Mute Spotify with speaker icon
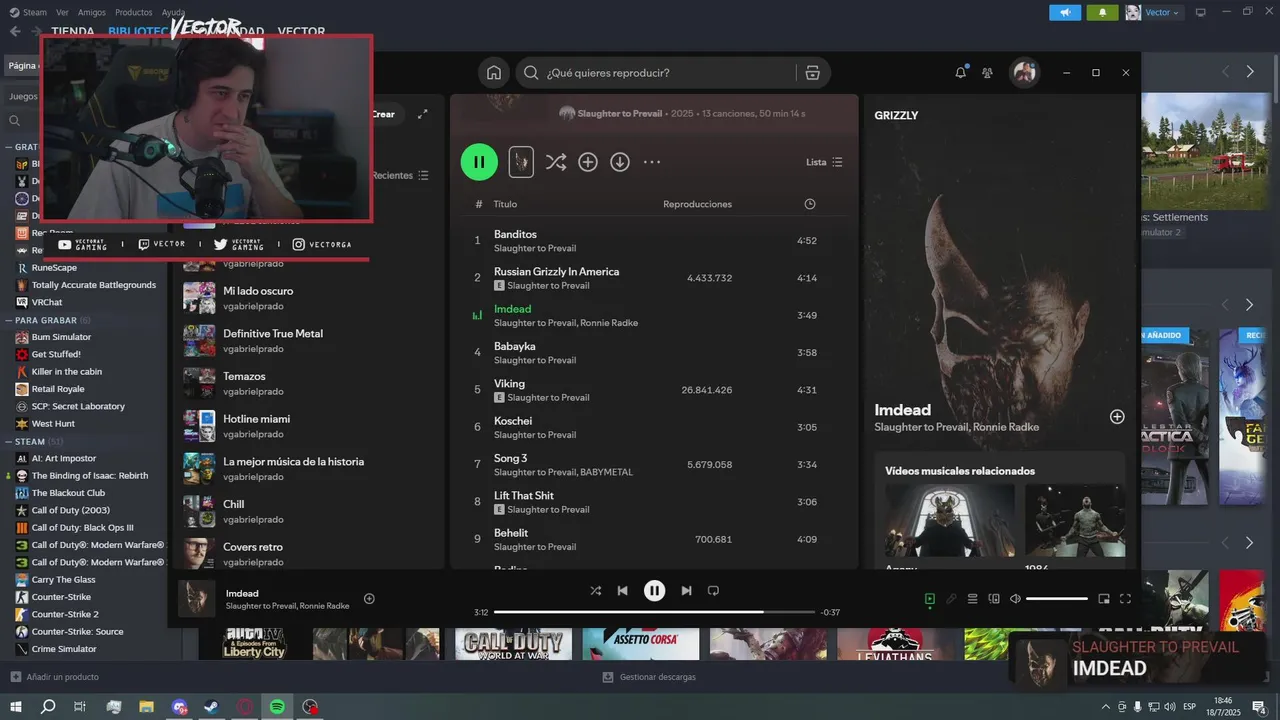Viewport: 1280px width, 720px height. (x=1015, y=599)
